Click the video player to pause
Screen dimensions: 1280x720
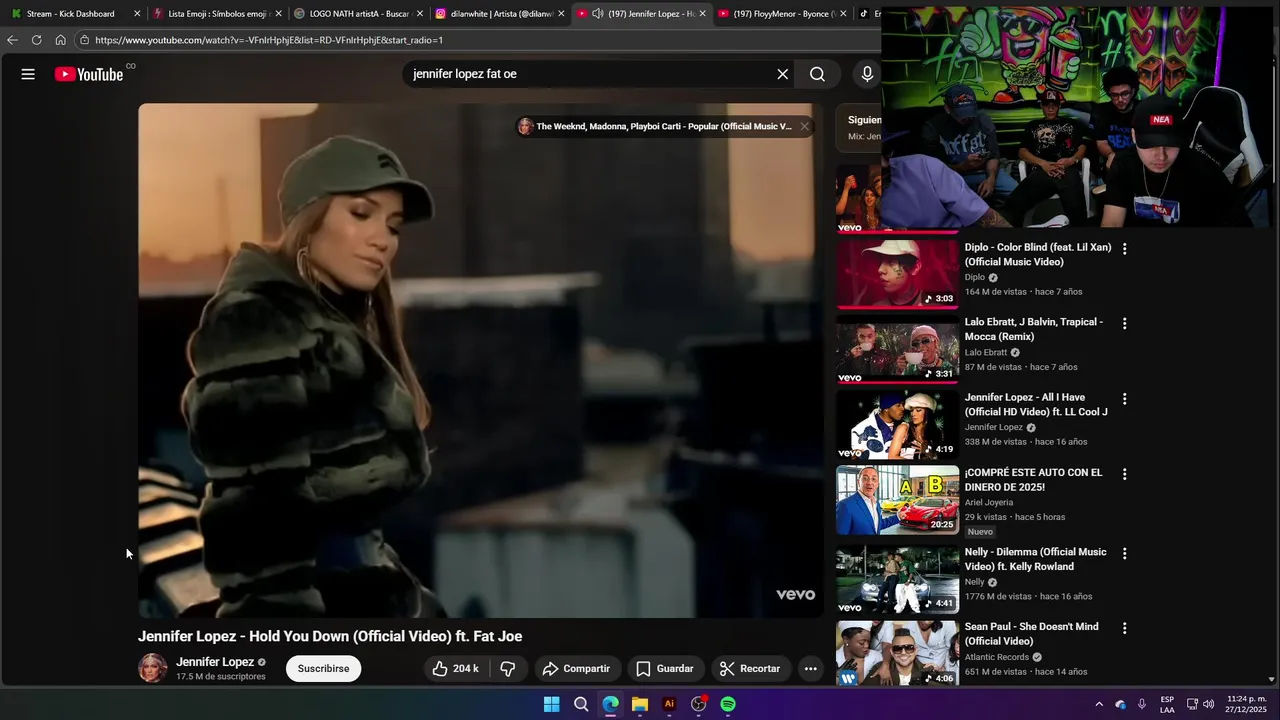480,360
